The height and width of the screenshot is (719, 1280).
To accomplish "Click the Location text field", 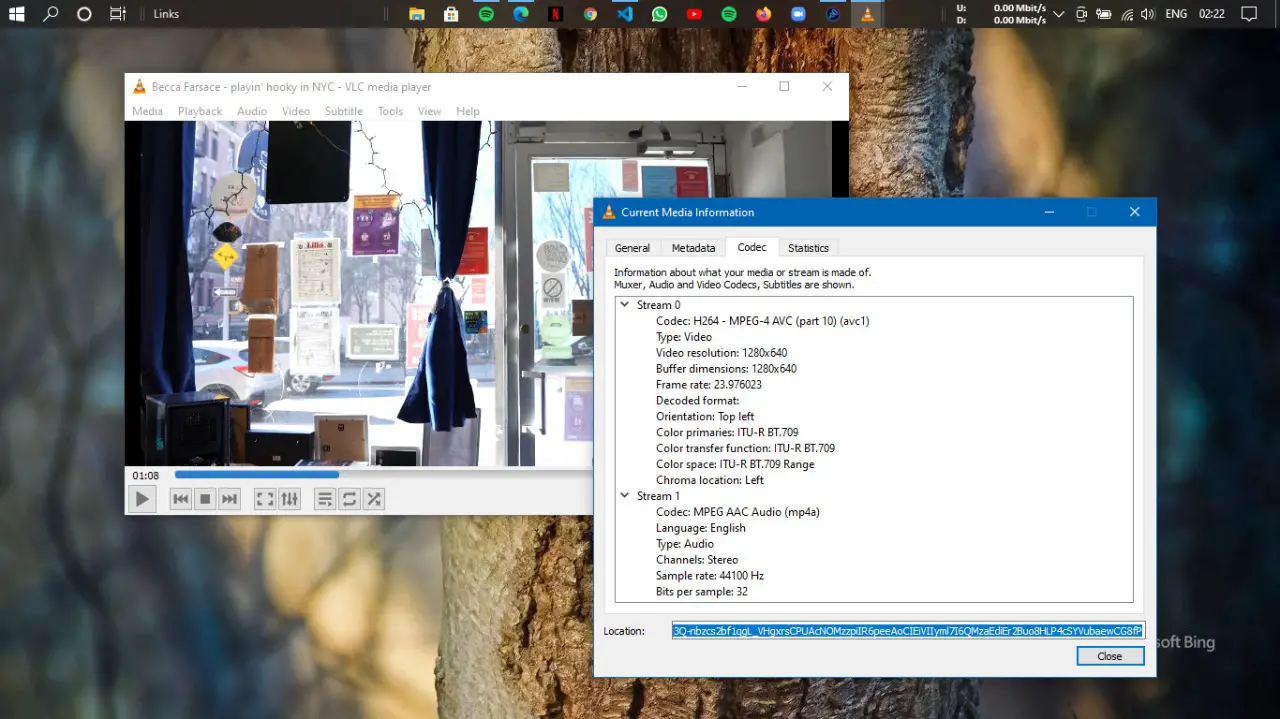I will click(907, 631).
